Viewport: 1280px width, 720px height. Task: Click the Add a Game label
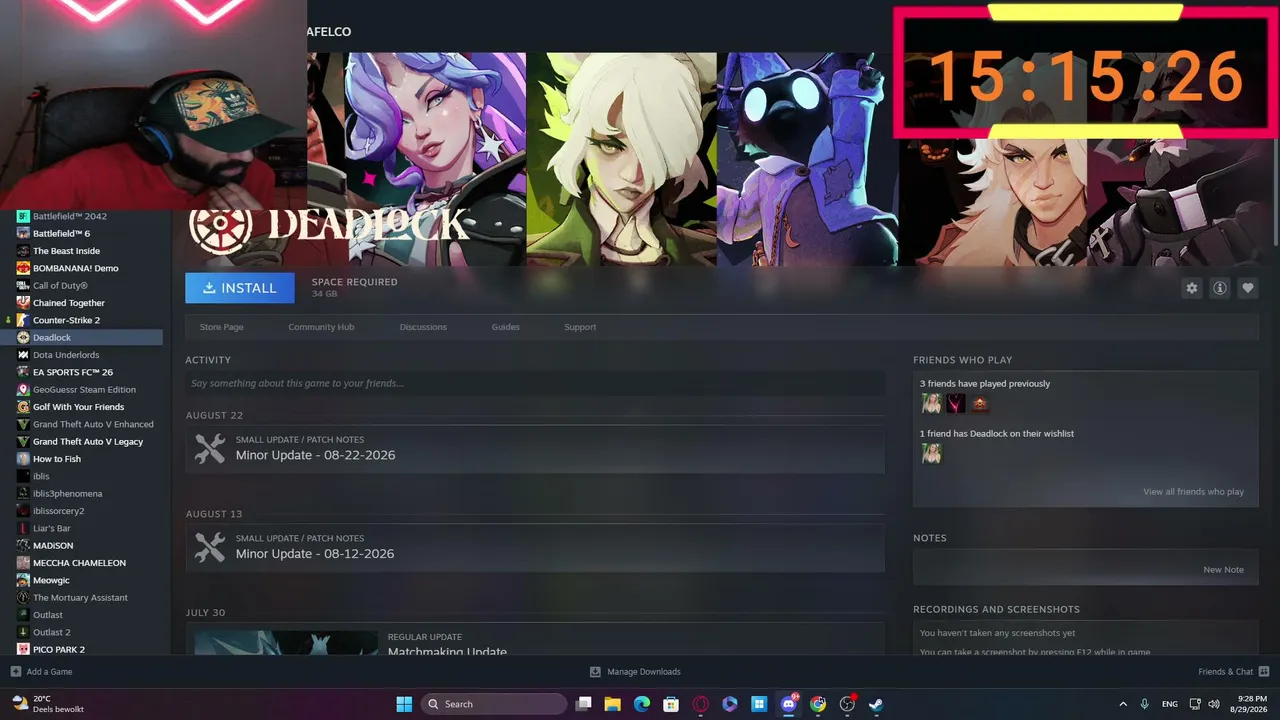pyautogui.click(x=50, y=672)
